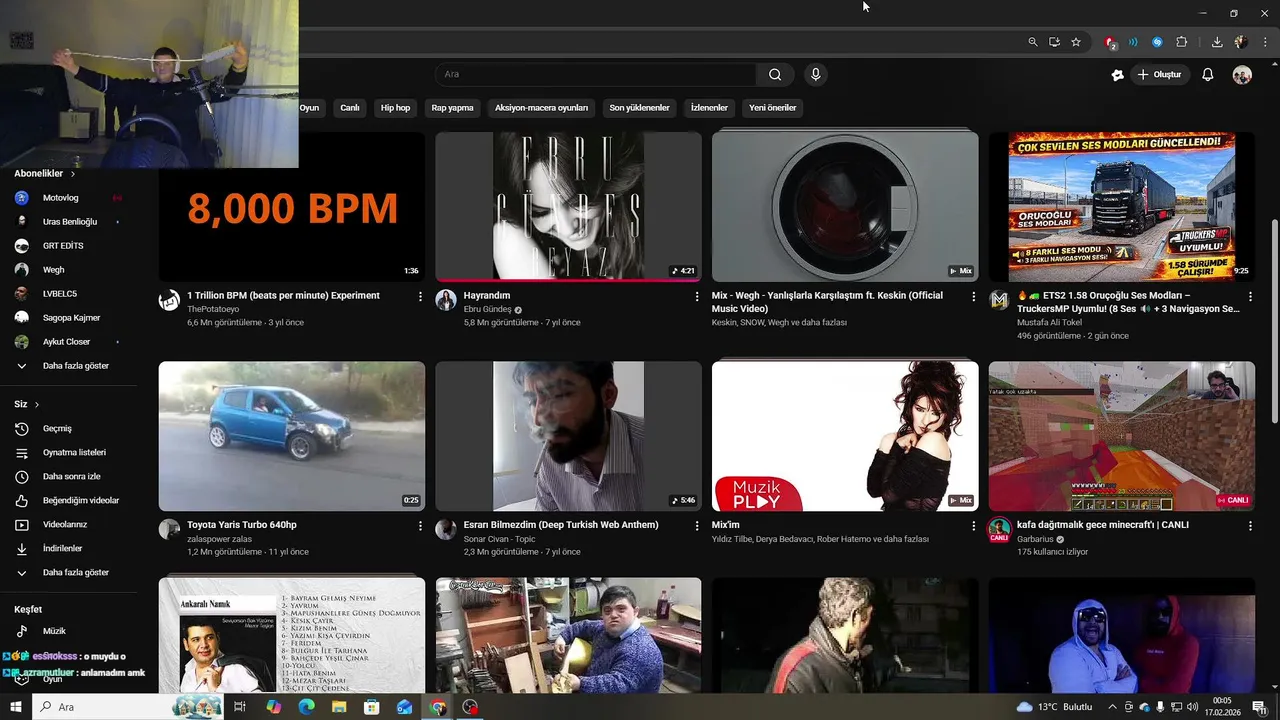Open Chrome profile avatar in toolbar
Viewport: 1280px width, 720px height.
point(1241,42)
